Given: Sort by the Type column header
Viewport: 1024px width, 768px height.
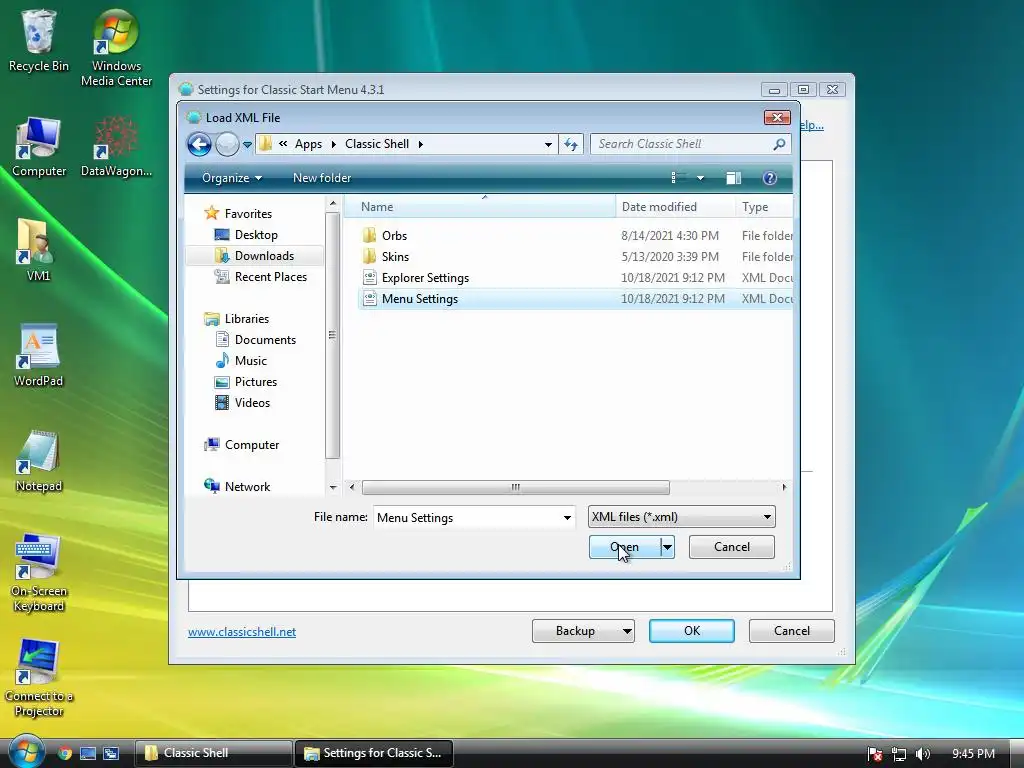Looking at the screenshot, I should pos(764,206).
